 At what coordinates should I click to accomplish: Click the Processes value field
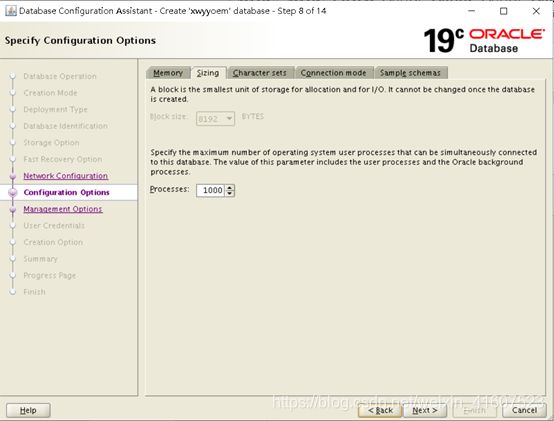pyautogui.click(x=211, y=190)
